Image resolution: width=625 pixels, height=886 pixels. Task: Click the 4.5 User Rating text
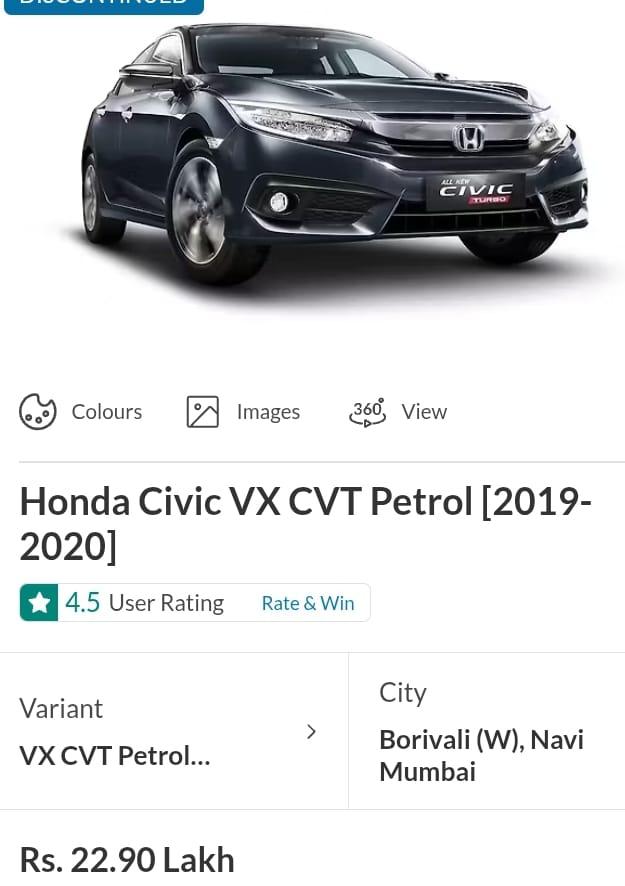coord(145,603)
